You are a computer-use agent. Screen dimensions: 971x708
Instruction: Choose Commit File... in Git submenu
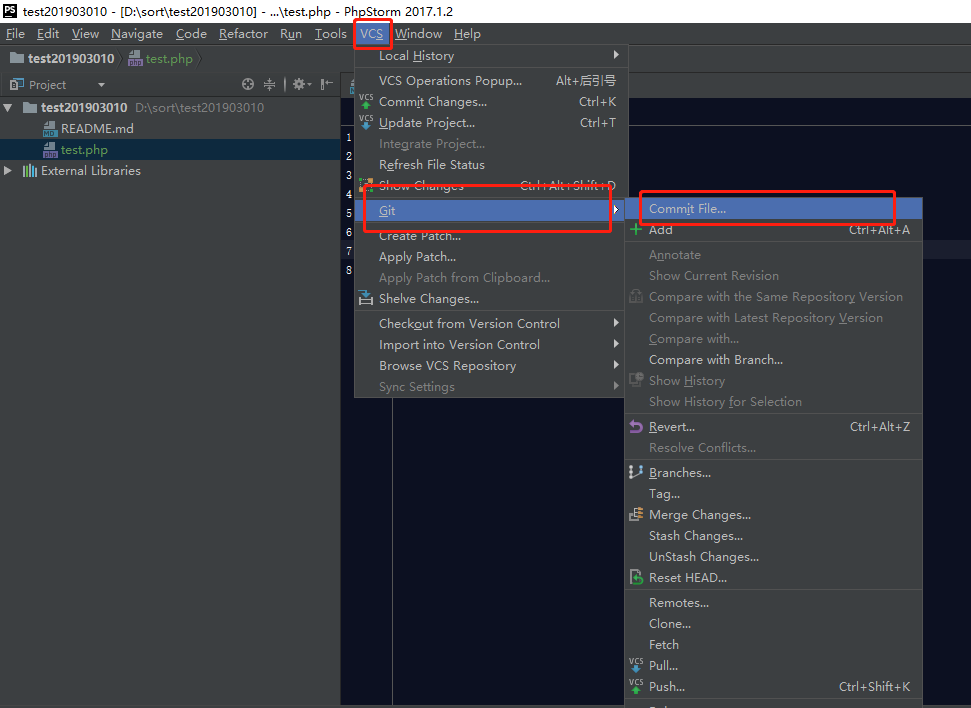coord(773,209)
